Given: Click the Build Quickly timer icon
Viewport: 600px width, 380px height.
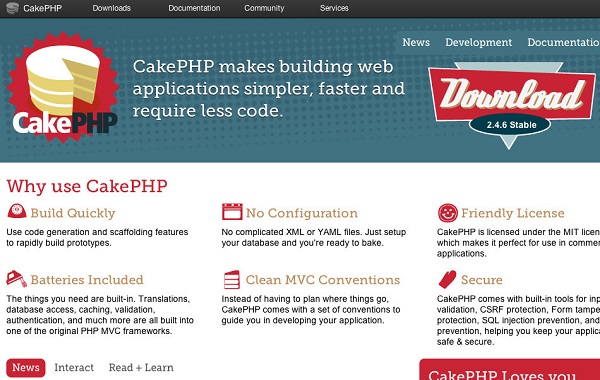Looking at the screenshot, I should tap(16, 211).
